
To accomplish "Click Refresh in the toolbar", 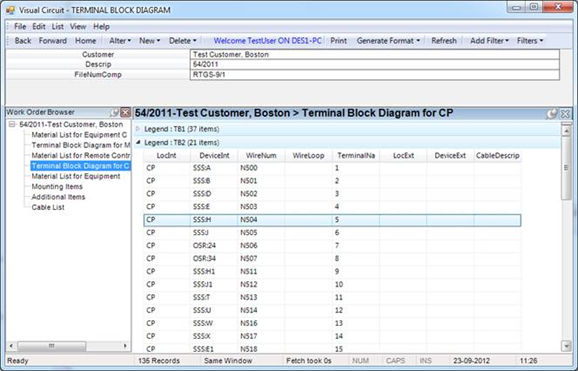I will click(444, 41).
